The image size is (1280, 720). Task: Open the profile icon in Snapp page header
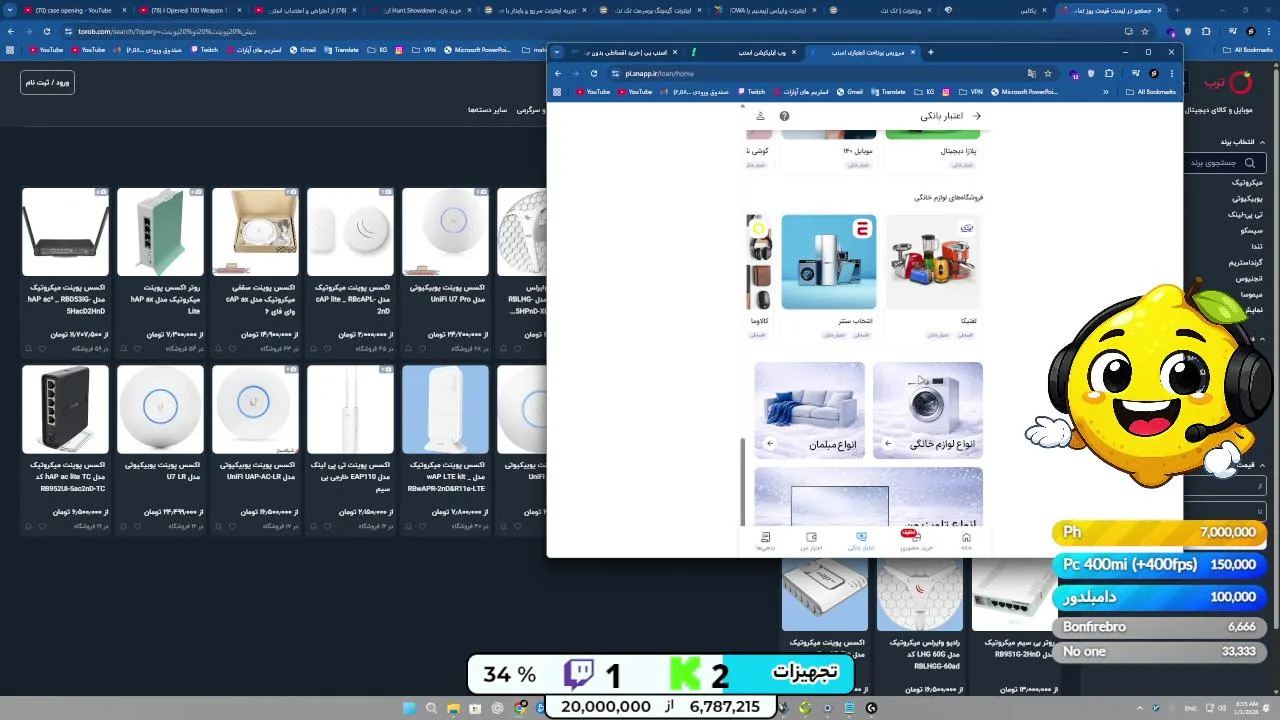[x=760, y=116]
